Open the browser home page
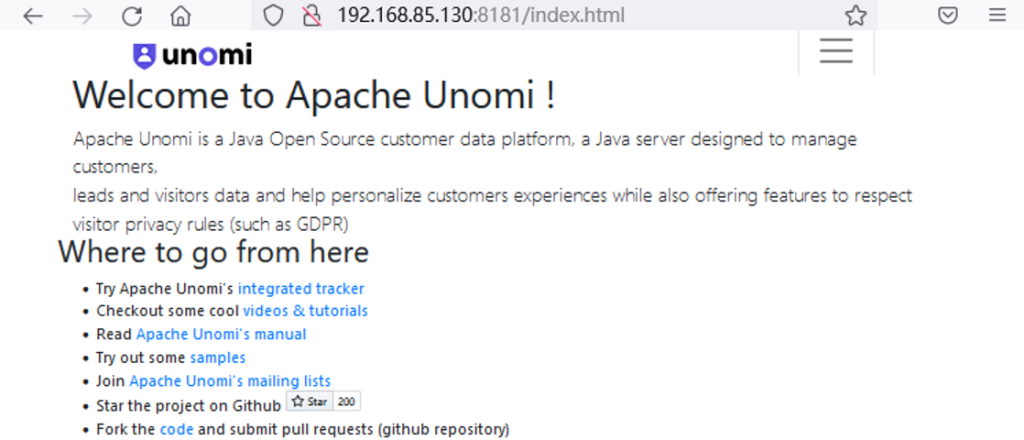Screen dimensions: 1024x440 coord(180,16)
